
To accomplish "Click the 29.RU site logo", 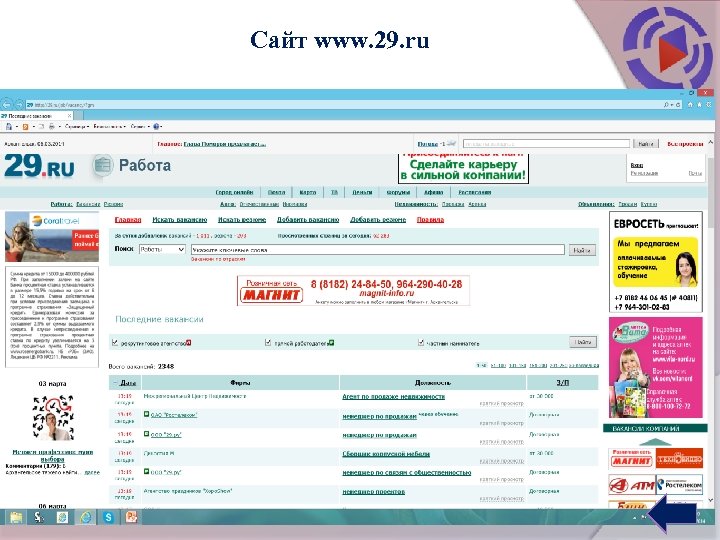I will pos(39,166).
